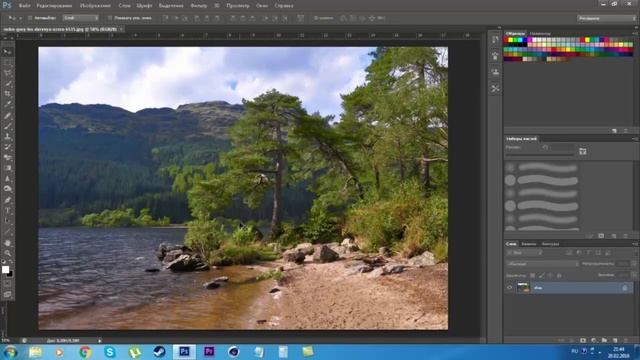
Task: Select the Zoom tool
Action: (x=7, y=253)
